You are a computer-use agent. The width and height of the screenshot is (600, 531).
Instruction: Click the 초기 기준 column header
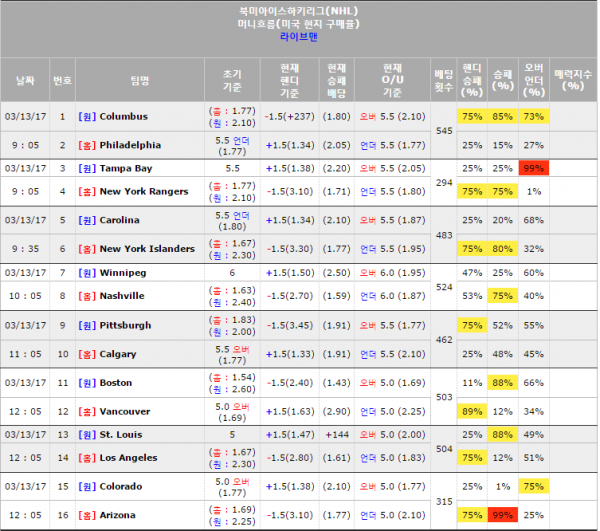tap(232, 80)
